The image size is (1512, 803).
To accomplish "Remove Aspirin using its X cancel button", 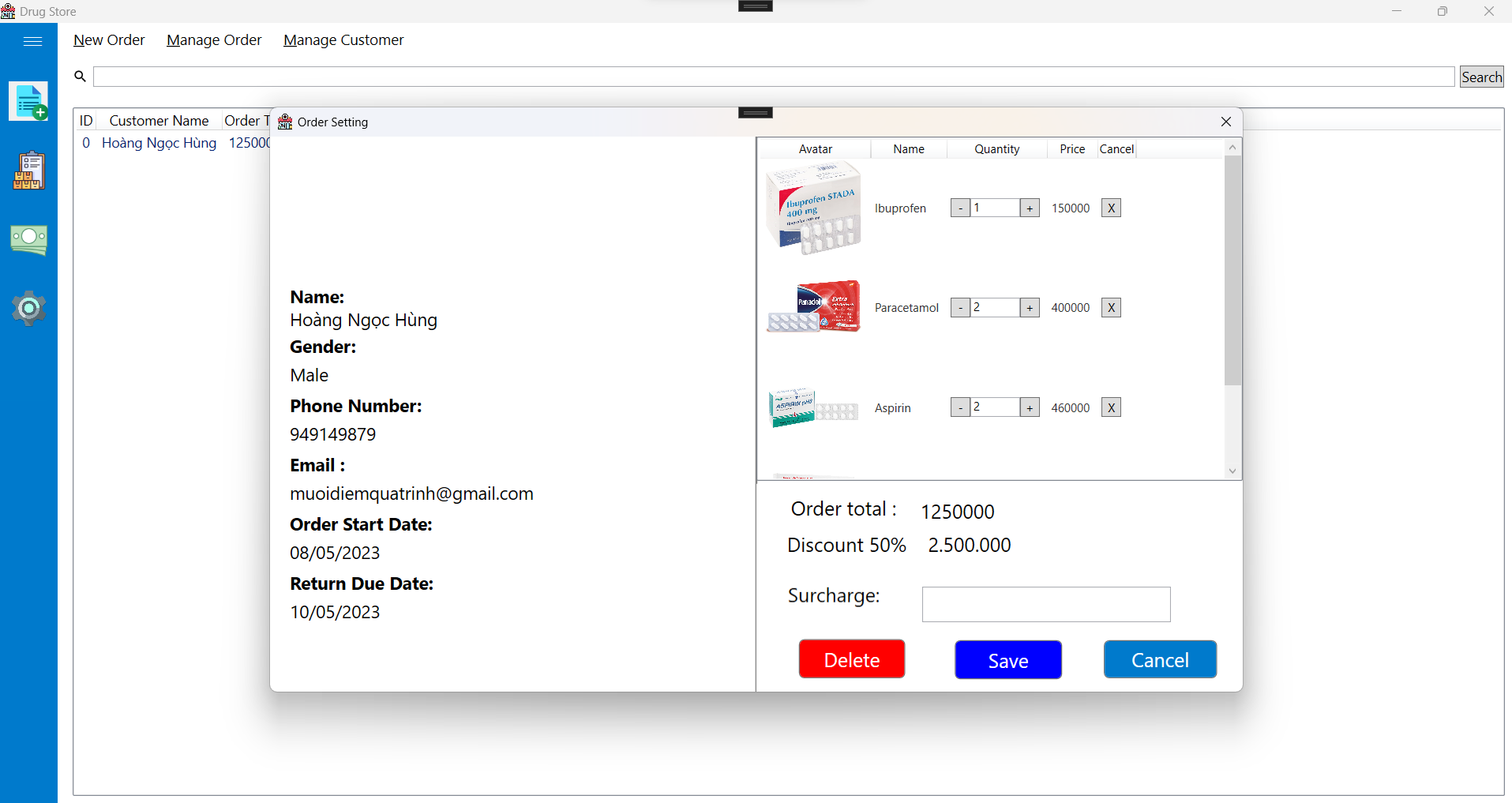I will pos(1111,407).
